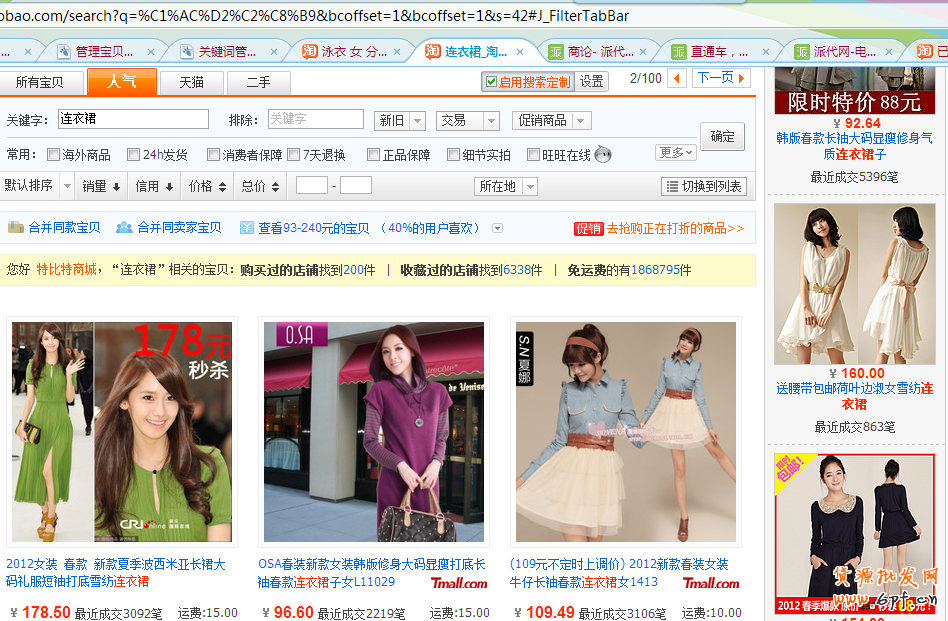Screen dimensions: 948x621
Task: Sort by 销量 descending arrow
Action: pos(116,187)
